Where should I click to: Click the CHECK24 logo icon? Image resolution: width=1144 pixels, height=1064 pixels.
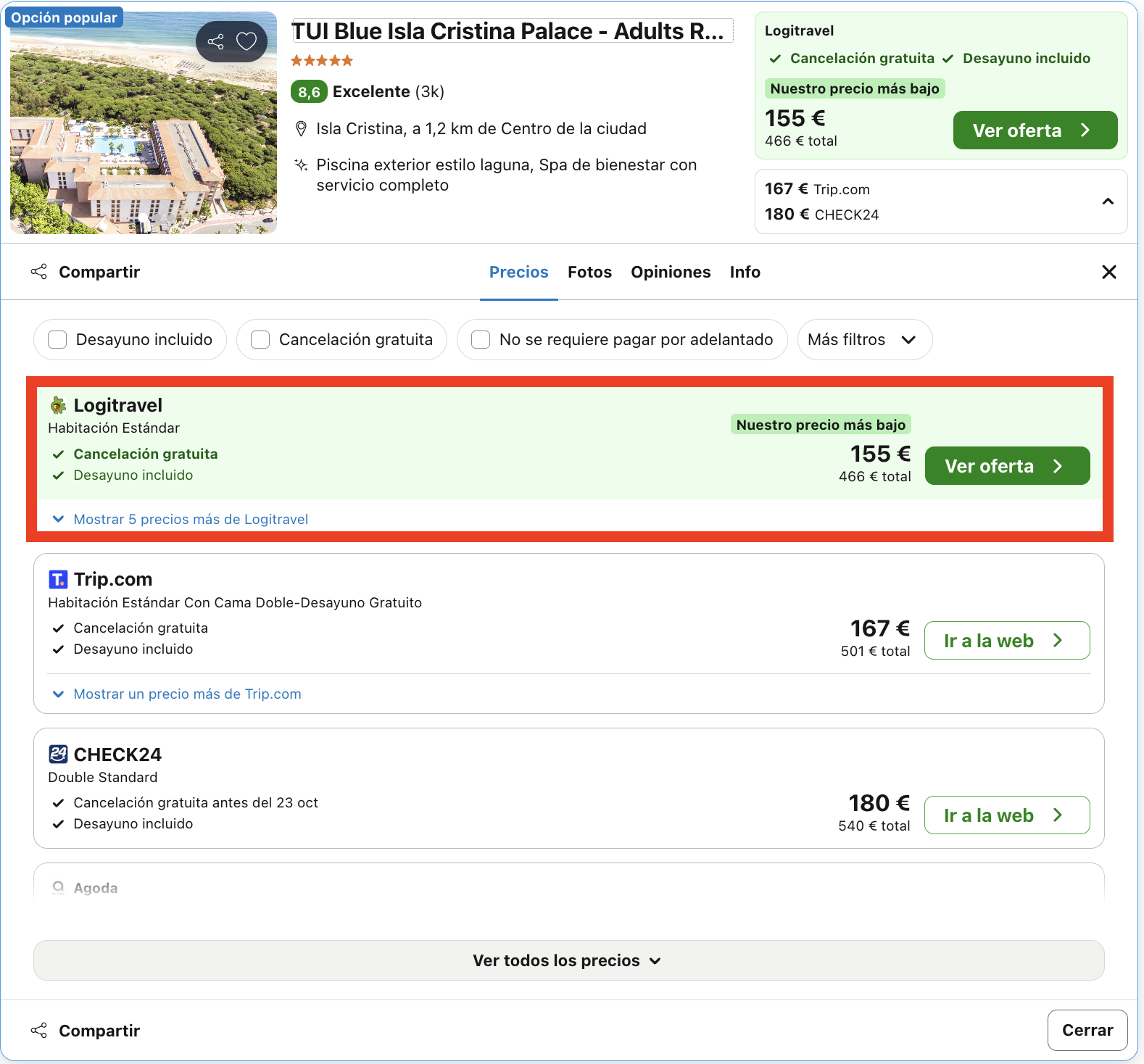point(58,755)
